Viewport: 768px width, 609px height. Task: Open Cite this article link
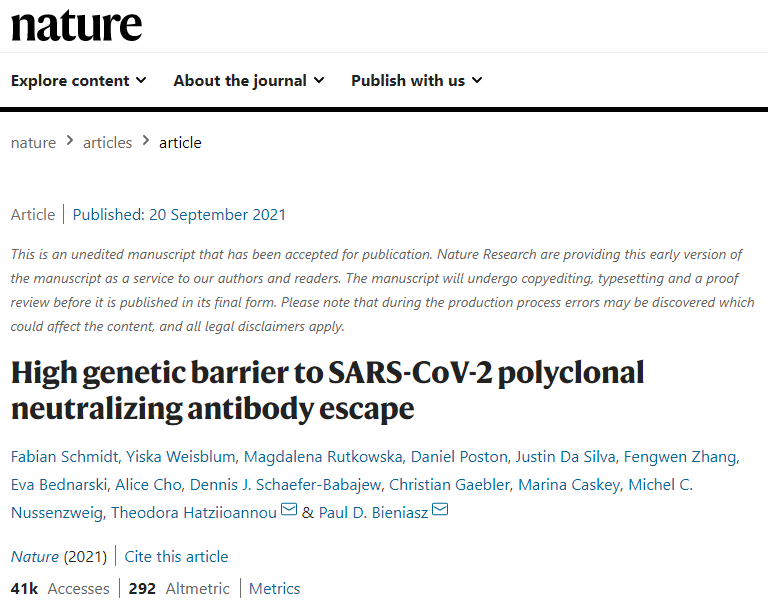[x=176, y=557]
